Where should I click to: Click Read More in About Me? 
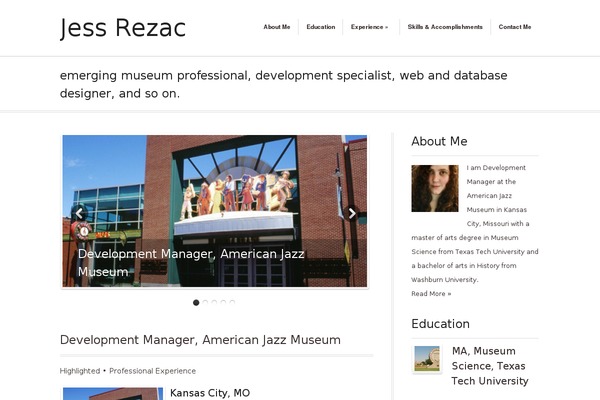point(431,294)
